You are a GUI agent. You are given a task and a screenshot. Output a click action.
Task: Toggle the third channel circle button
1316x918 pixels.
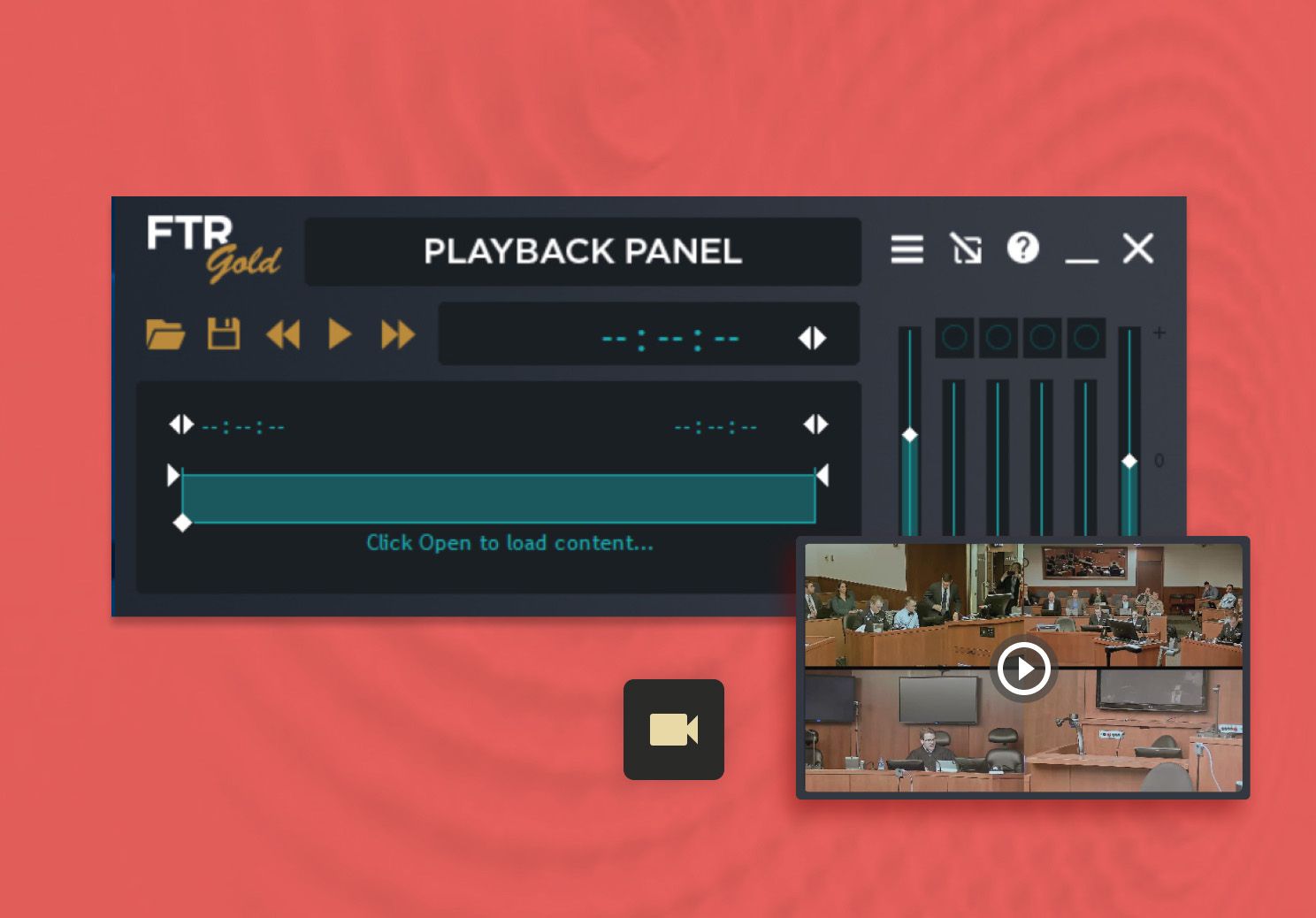(1043, 337)
